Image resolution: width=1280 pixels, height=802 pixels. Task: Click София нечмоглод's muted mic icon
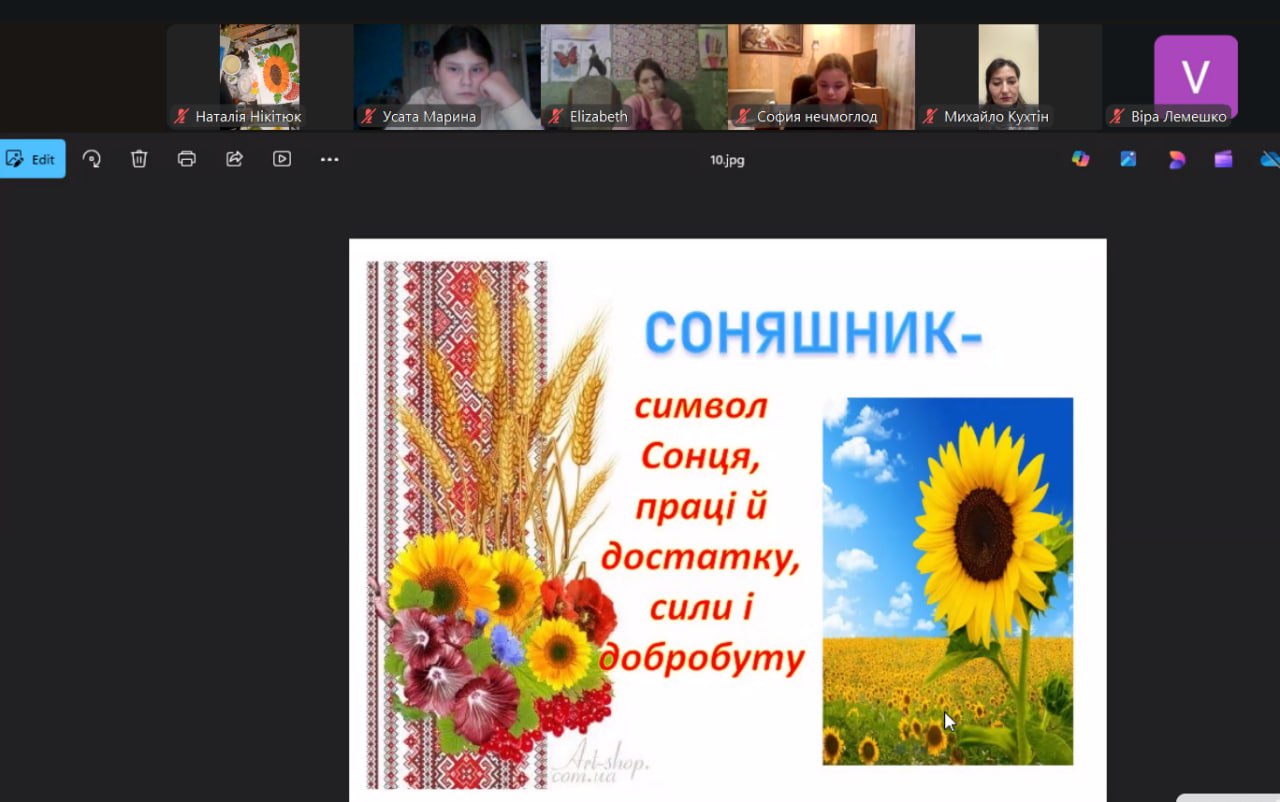tap(743, 117)
